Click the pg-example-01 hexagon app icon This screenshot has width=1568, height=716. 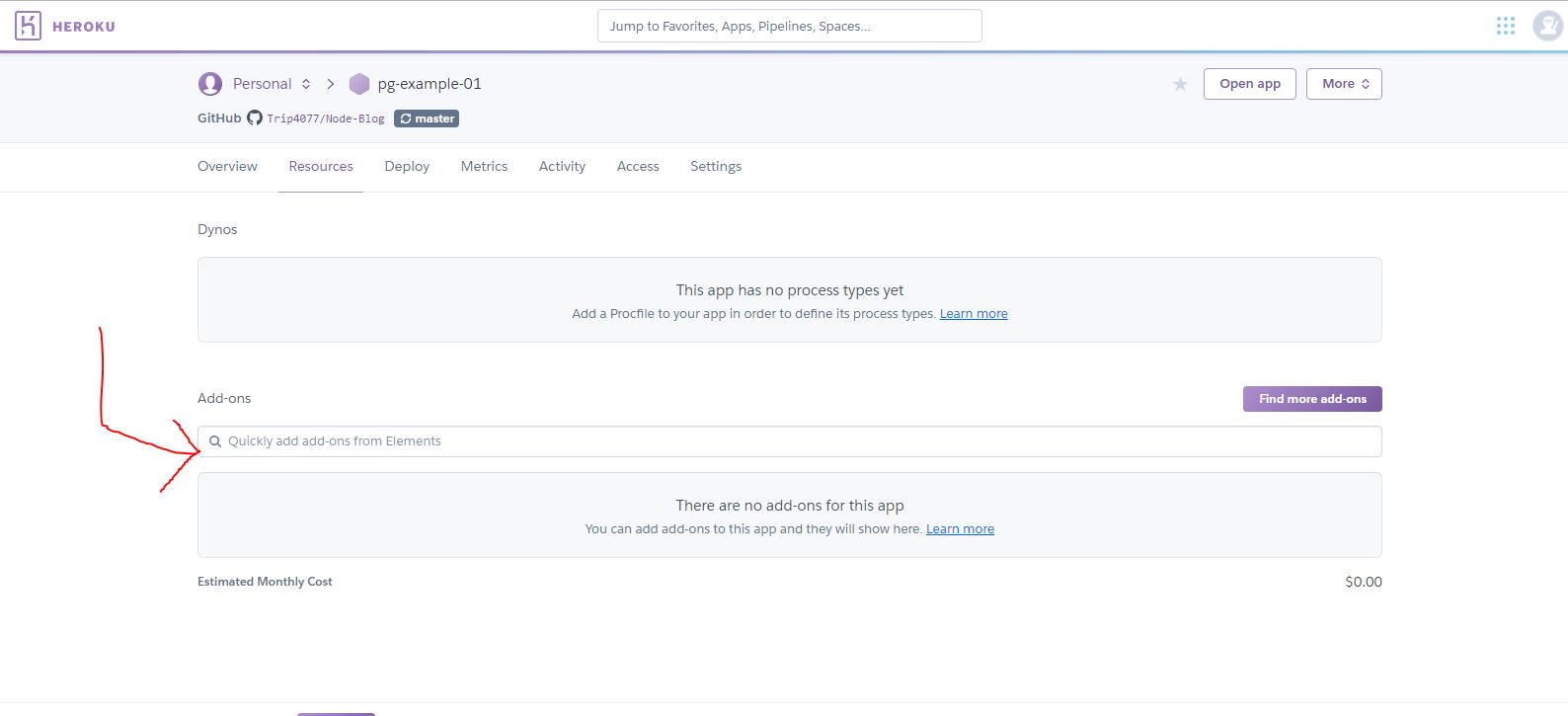point(359,84)
